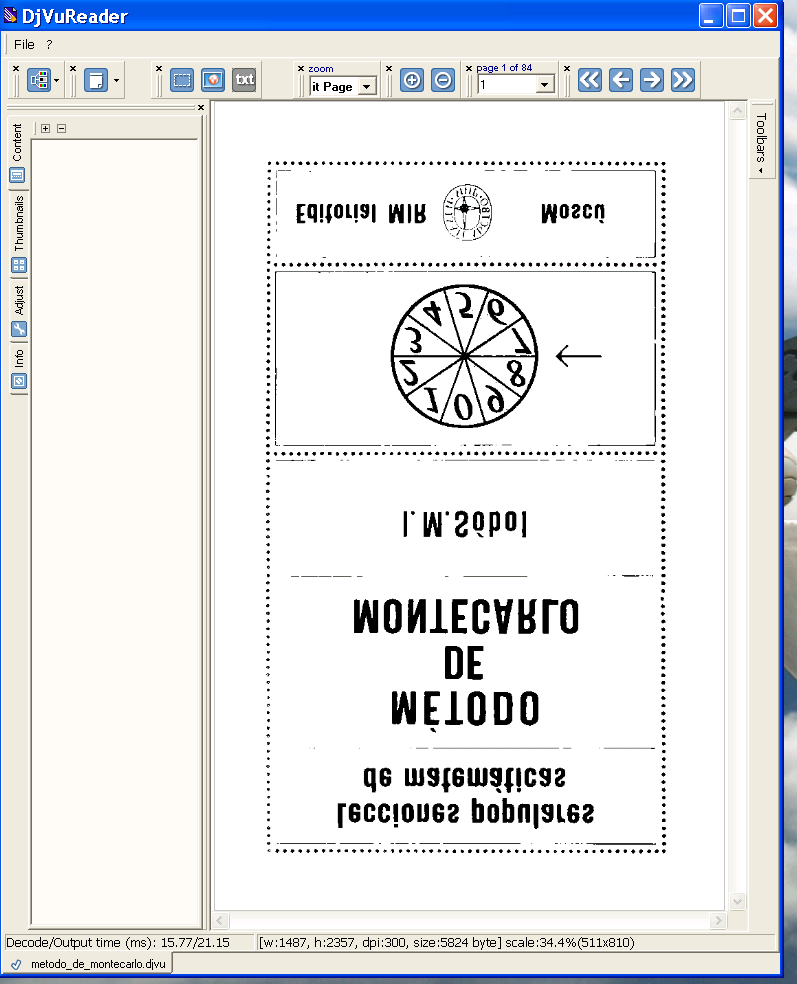Click the zoom out minus icon
This screenshot has width=797, height=984.
click(x=443, y=80)
